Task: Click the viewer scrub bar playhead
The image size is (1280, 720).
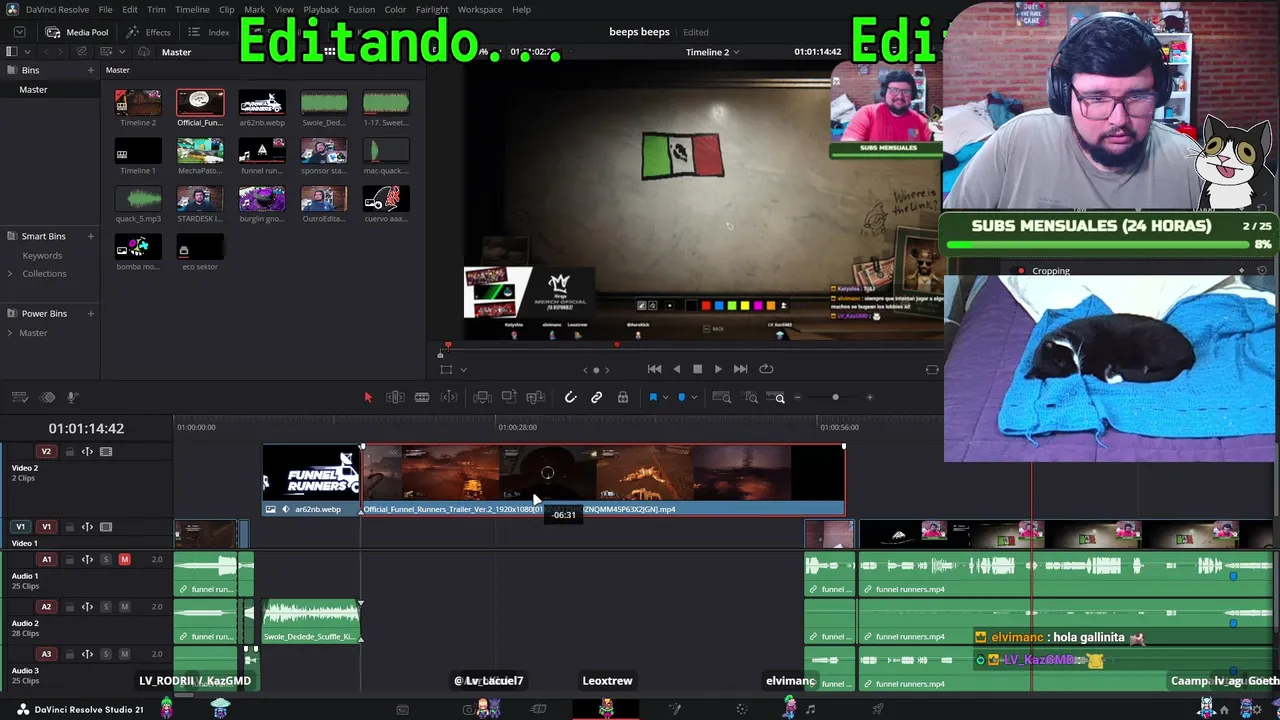Action: pos(448,345)
